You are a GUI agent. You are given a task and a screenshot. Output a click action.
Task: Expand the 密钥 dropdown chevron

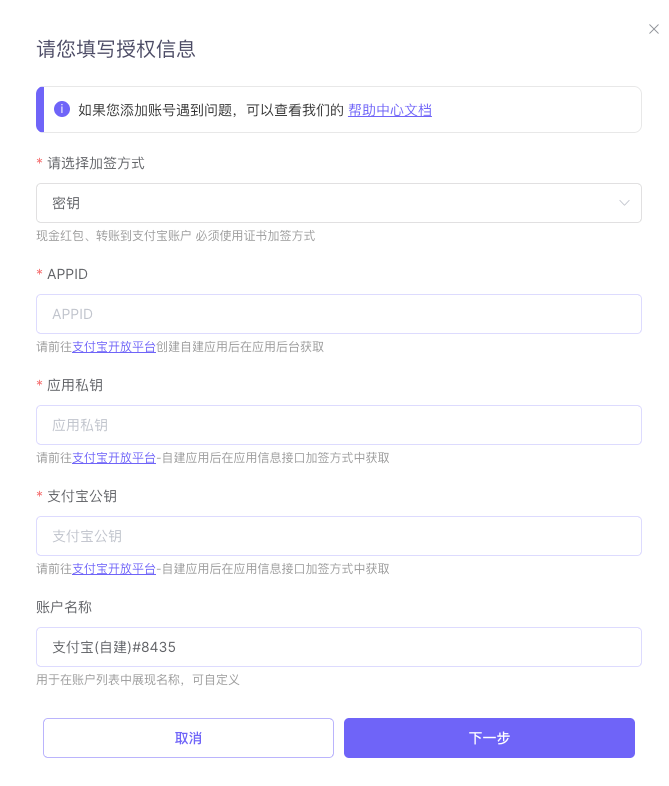(624, 203)
